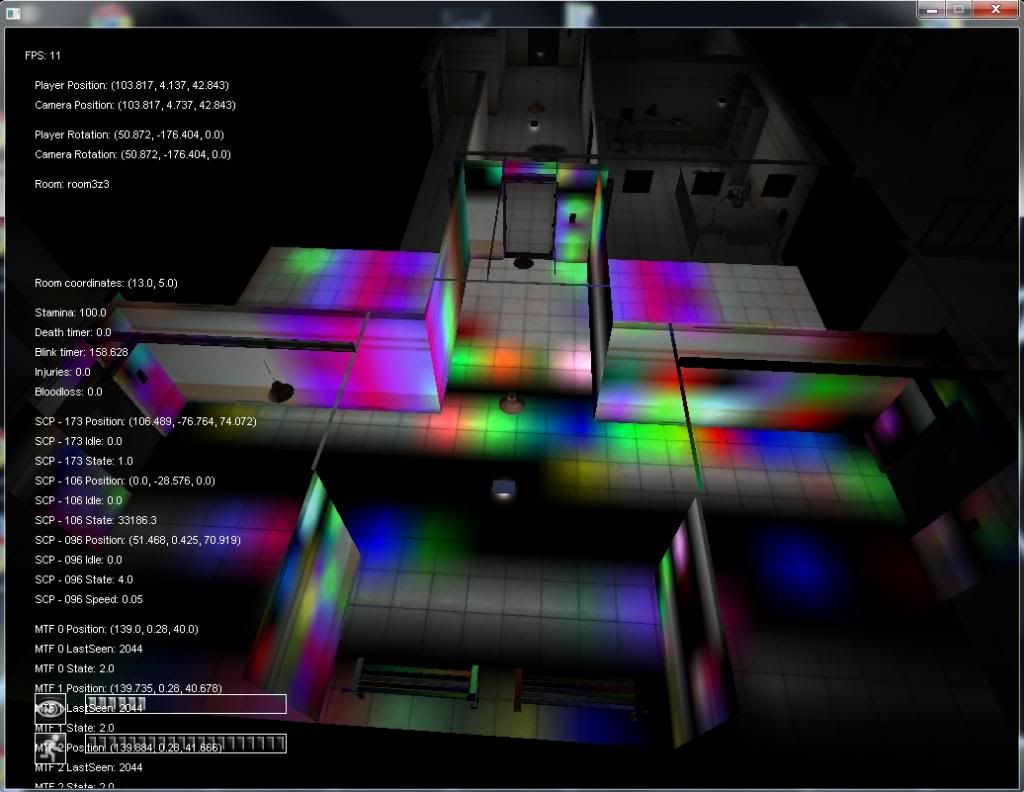Click the 'MTF 0 LastSeen: 2044' line

88,649
